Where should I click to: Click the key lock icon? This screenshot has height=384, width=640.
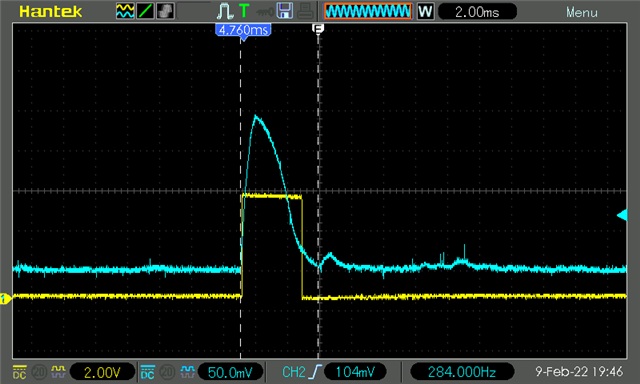(265, 12)
